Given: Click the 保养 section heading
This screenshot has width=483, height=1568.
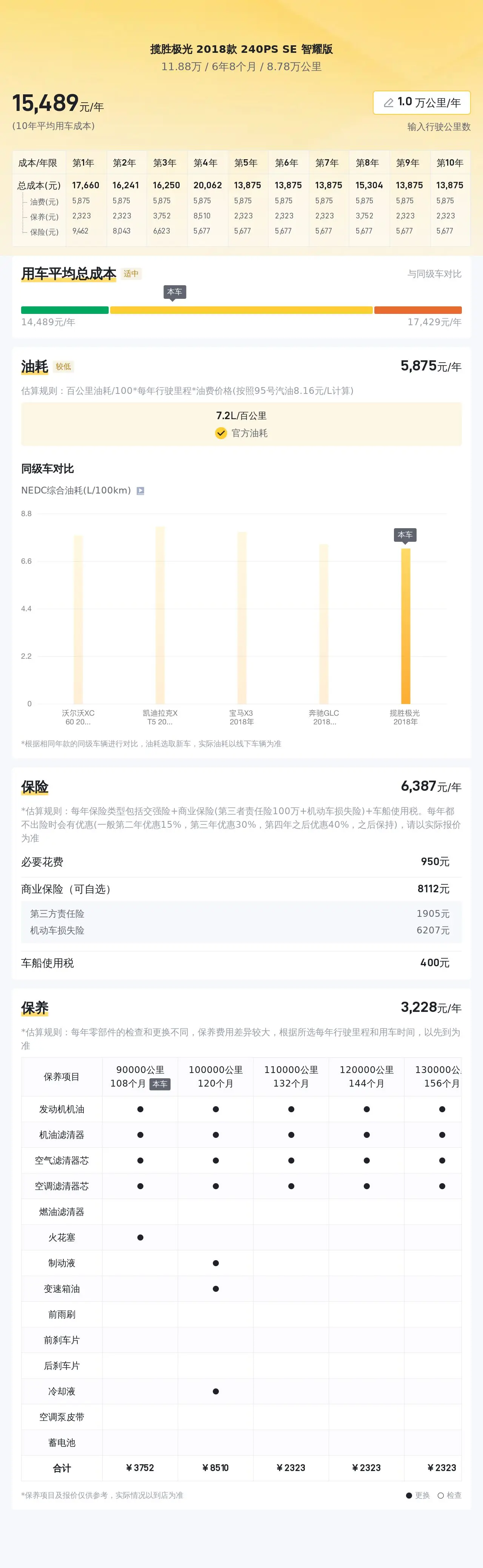Looking at the screenshot, I should coord(35,1008).
